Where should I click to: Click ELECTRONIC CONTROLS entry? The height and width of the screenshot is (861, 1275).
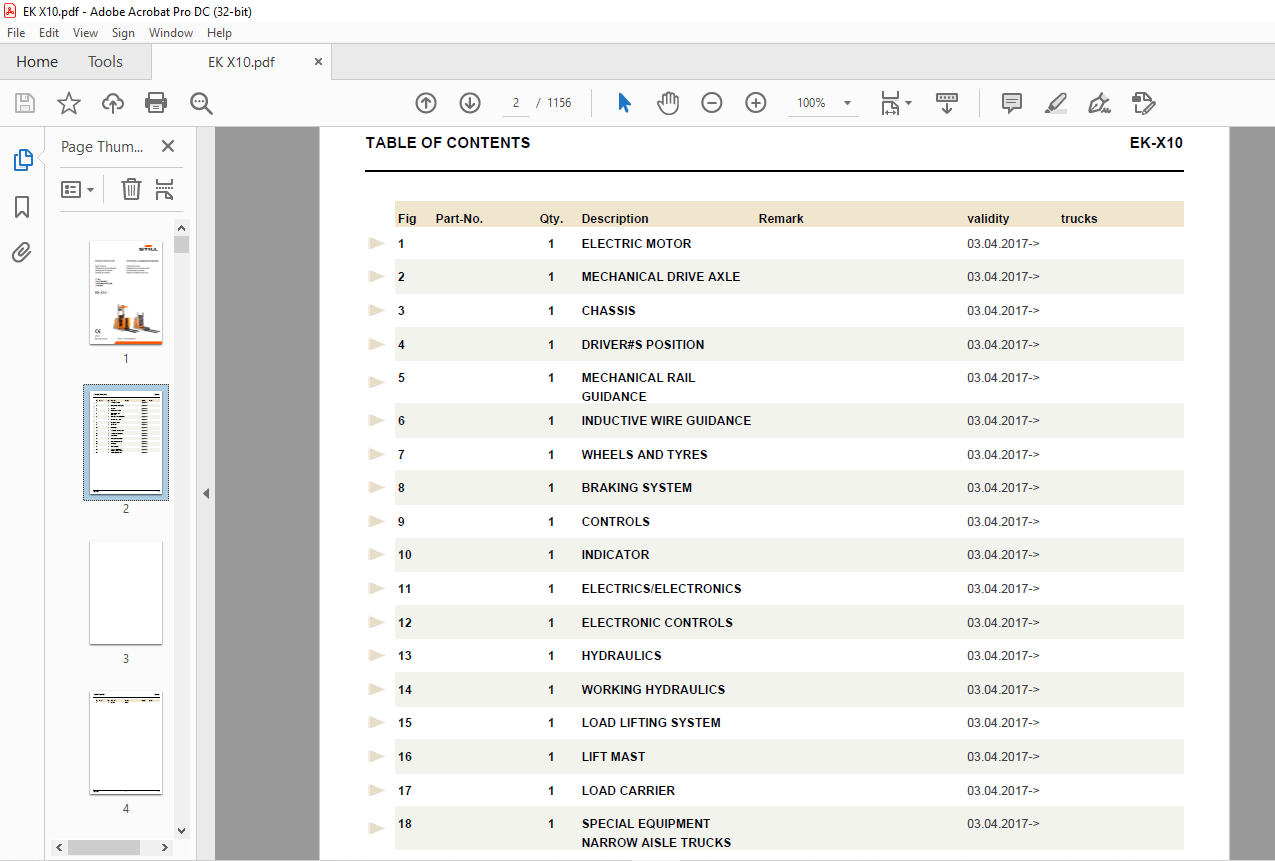[x=657, y=622]
